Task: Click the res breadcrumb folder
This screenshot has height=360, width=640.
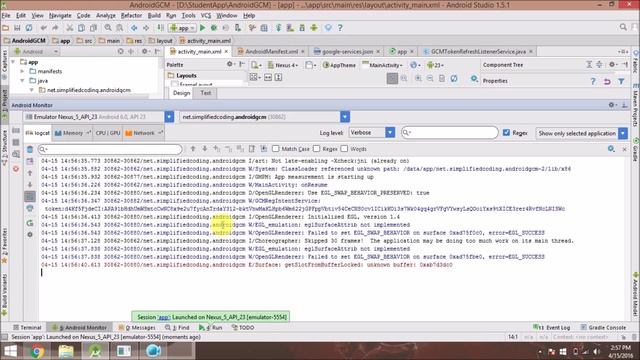Action: [x=135, y=41]
